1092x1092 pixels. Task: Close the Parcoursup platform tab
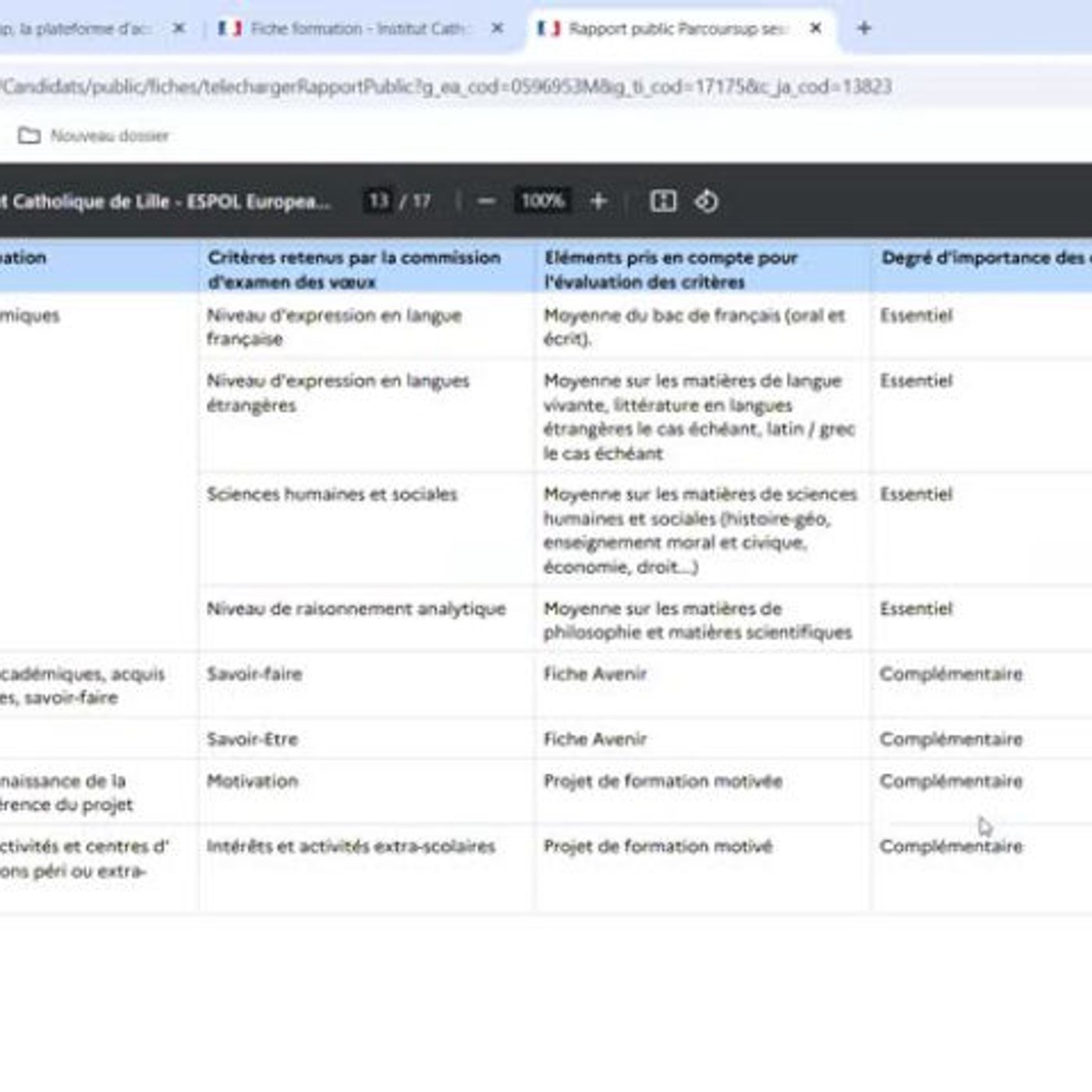179,29
